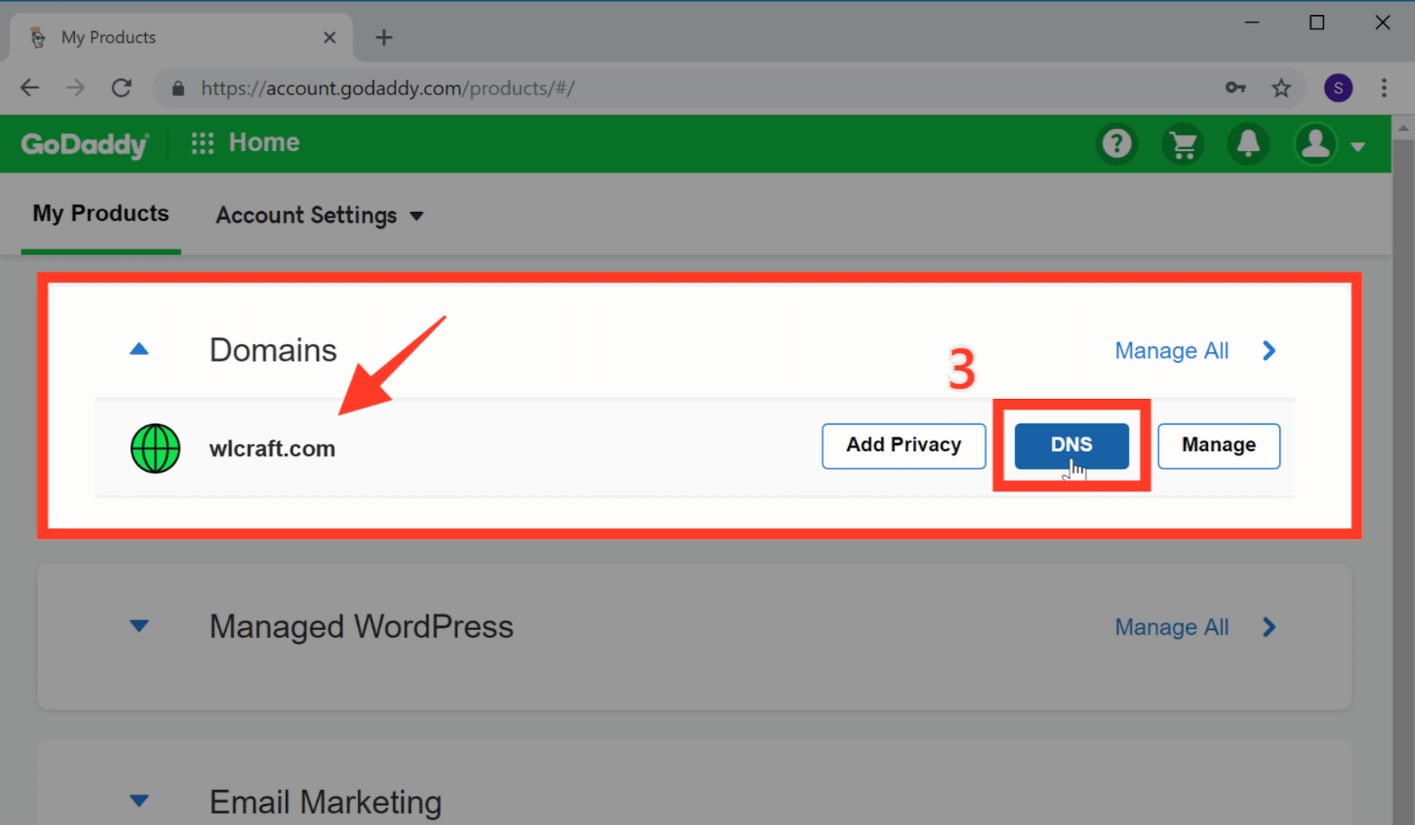
Task: Open the Account Settings dropdown
Action: pyautogui.click(x=320, y=215)
